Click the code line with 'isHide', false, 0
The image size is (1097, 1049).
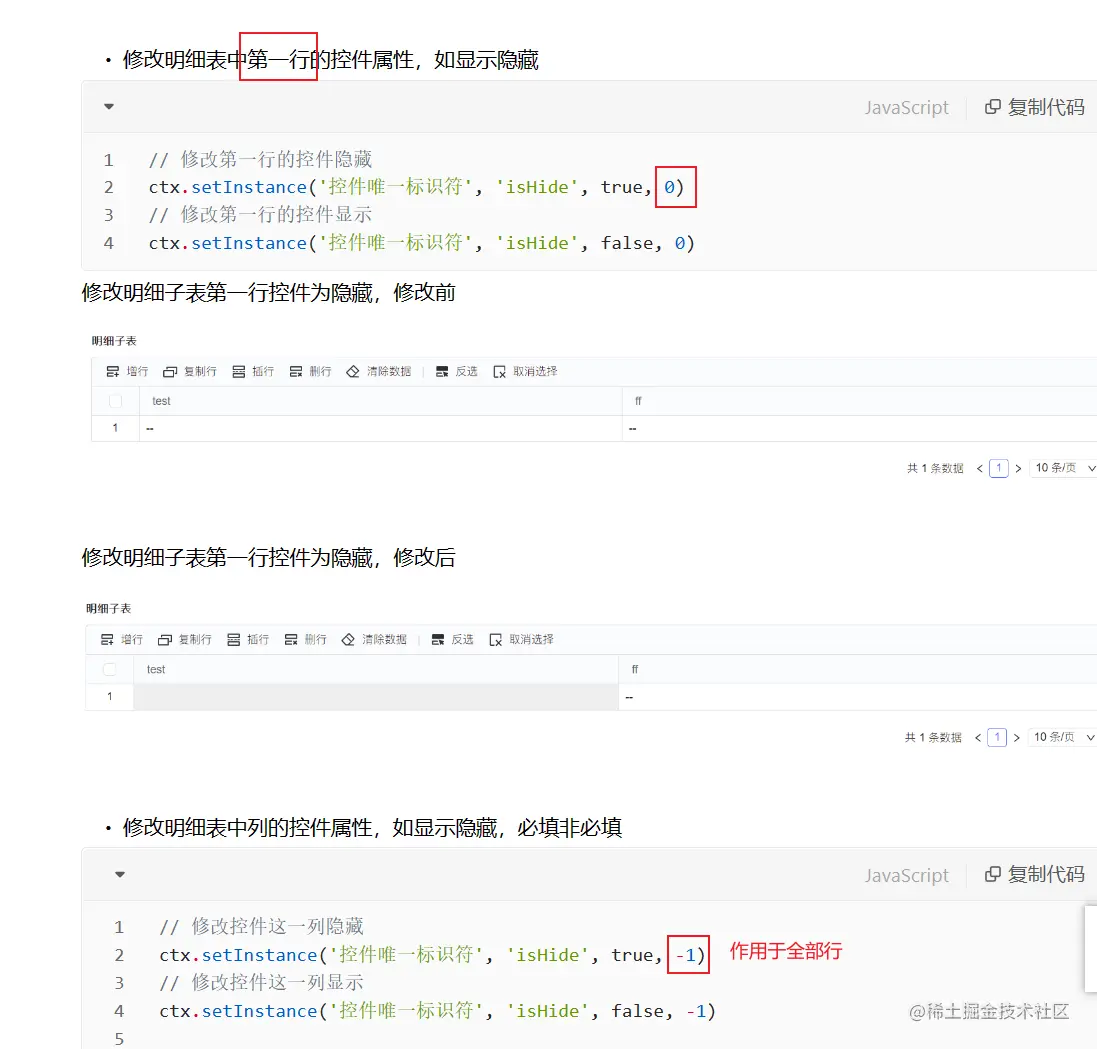[x=422, y=244]
